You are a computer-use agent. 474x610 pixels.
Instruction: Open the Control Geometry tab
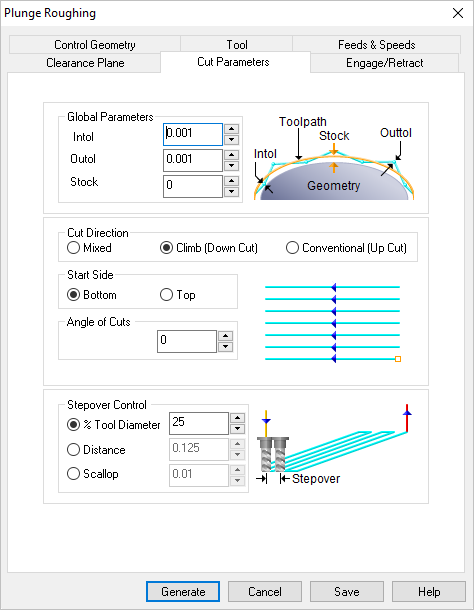95,45
